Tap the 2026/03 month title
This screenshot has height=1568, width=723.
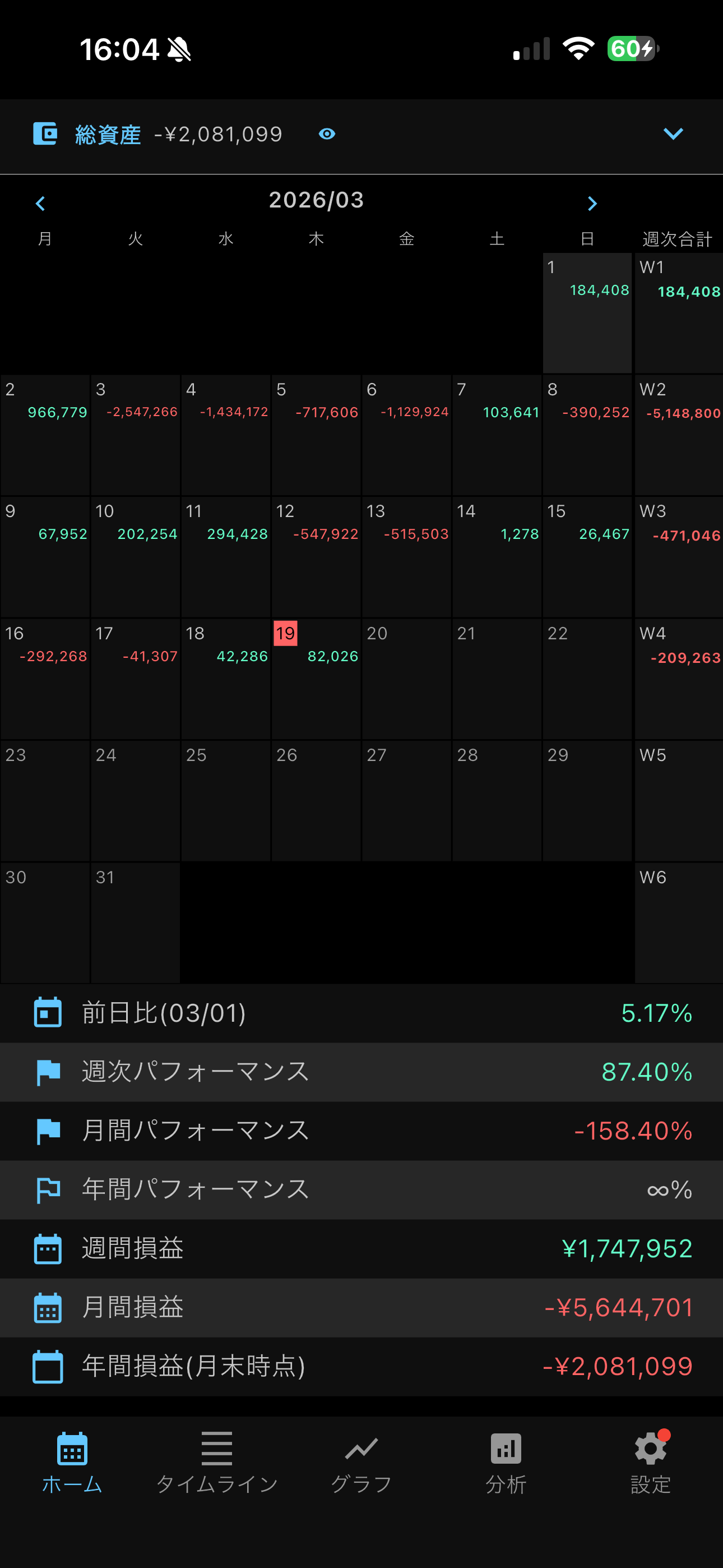pyautogui.click(x=317, y=200)
